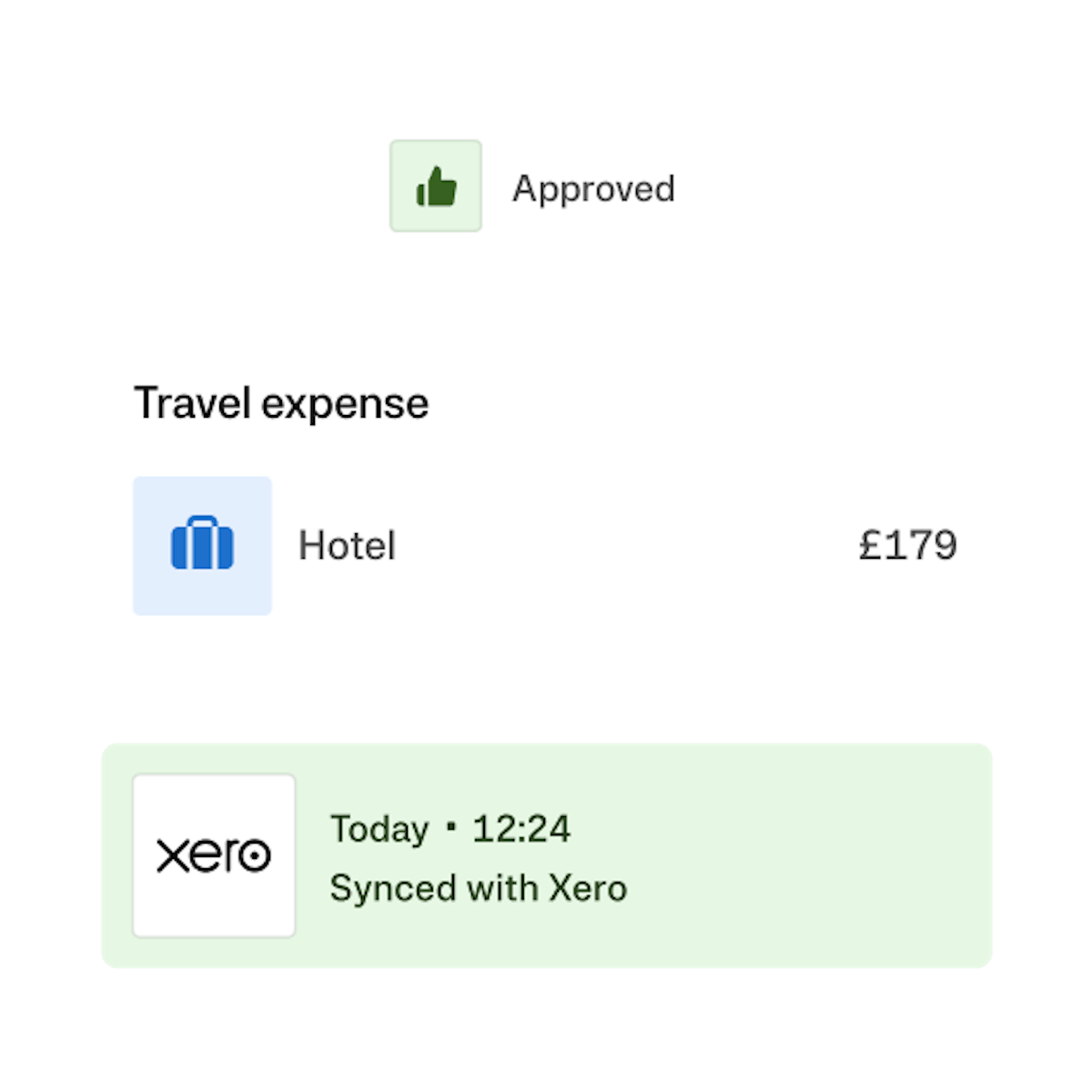Image resolution: width=1092 pixels, height=1092 pixels.
Task: Click the Travel expense heading
Action: click(x=281, y=403)
